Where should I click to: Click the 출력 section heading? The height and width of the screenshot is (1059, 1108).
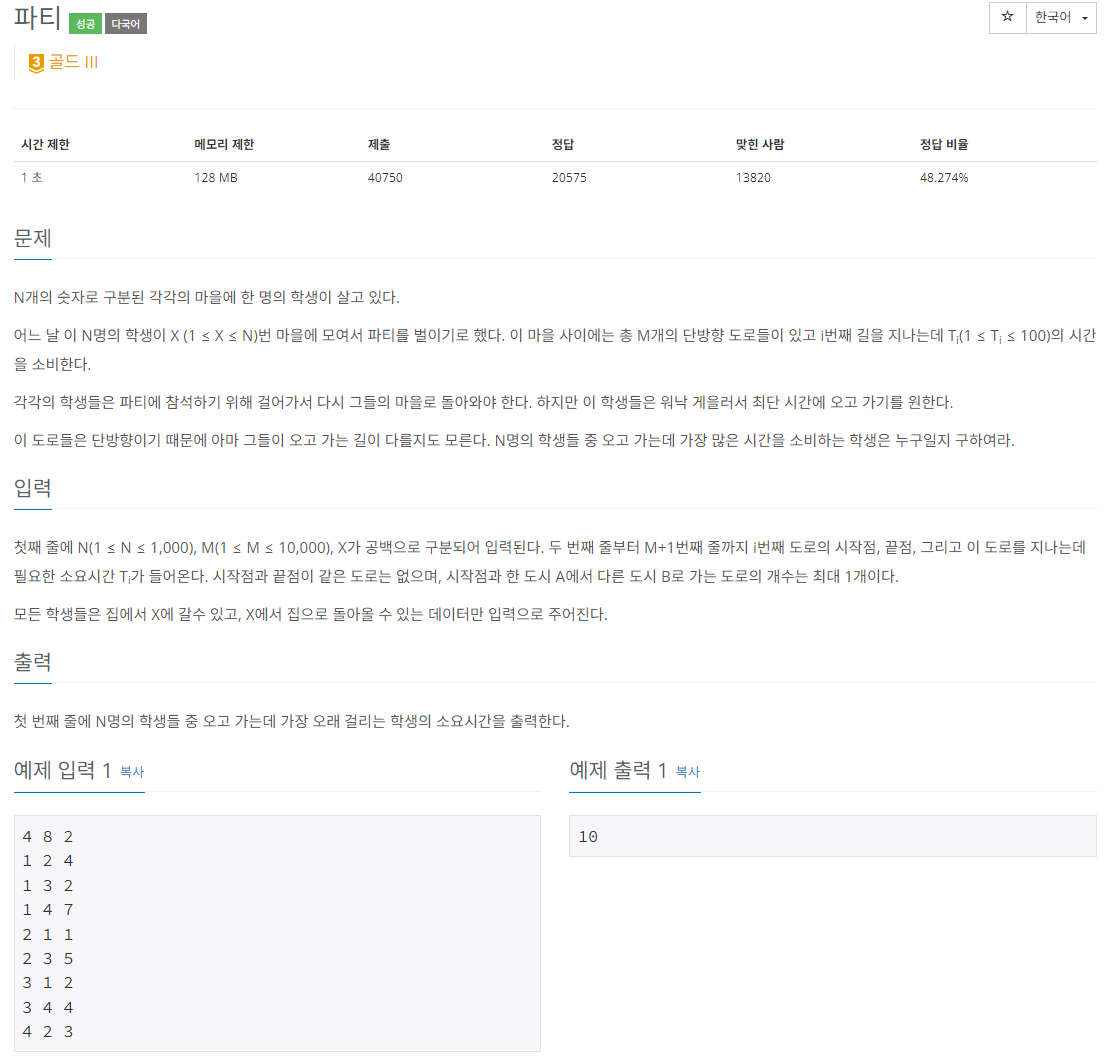click(x=33, y=662)
